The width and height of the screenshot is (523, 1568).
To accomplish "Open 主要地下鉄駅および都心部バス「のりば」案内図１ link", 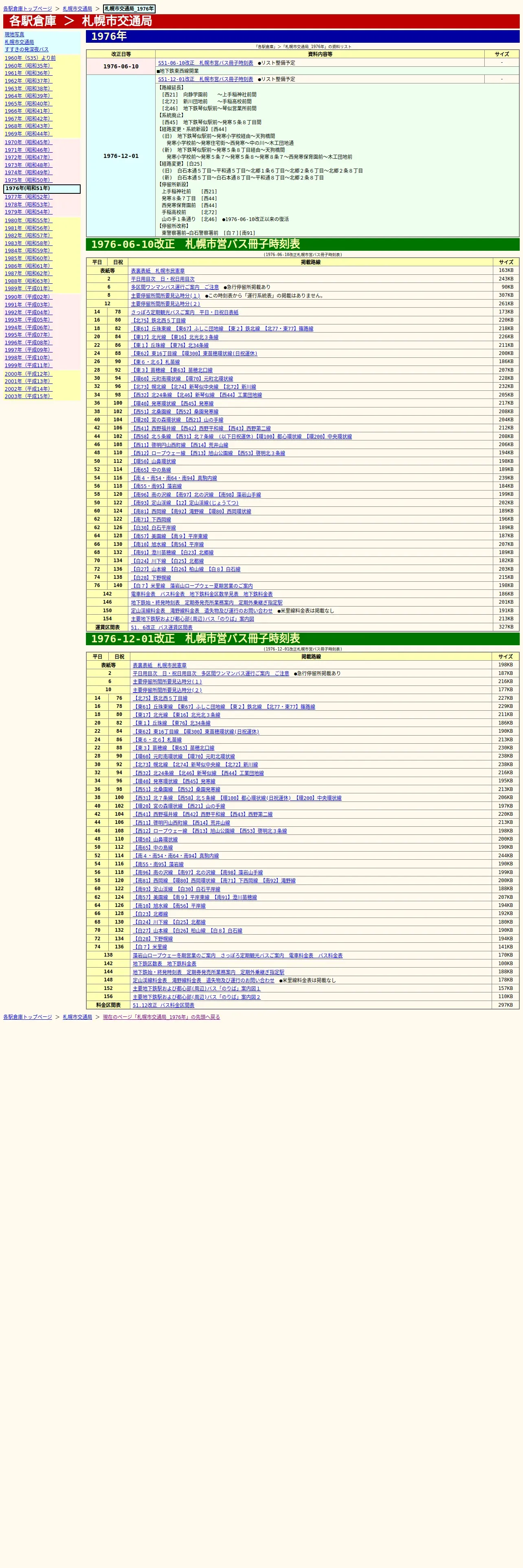I will tap(196, 988).
